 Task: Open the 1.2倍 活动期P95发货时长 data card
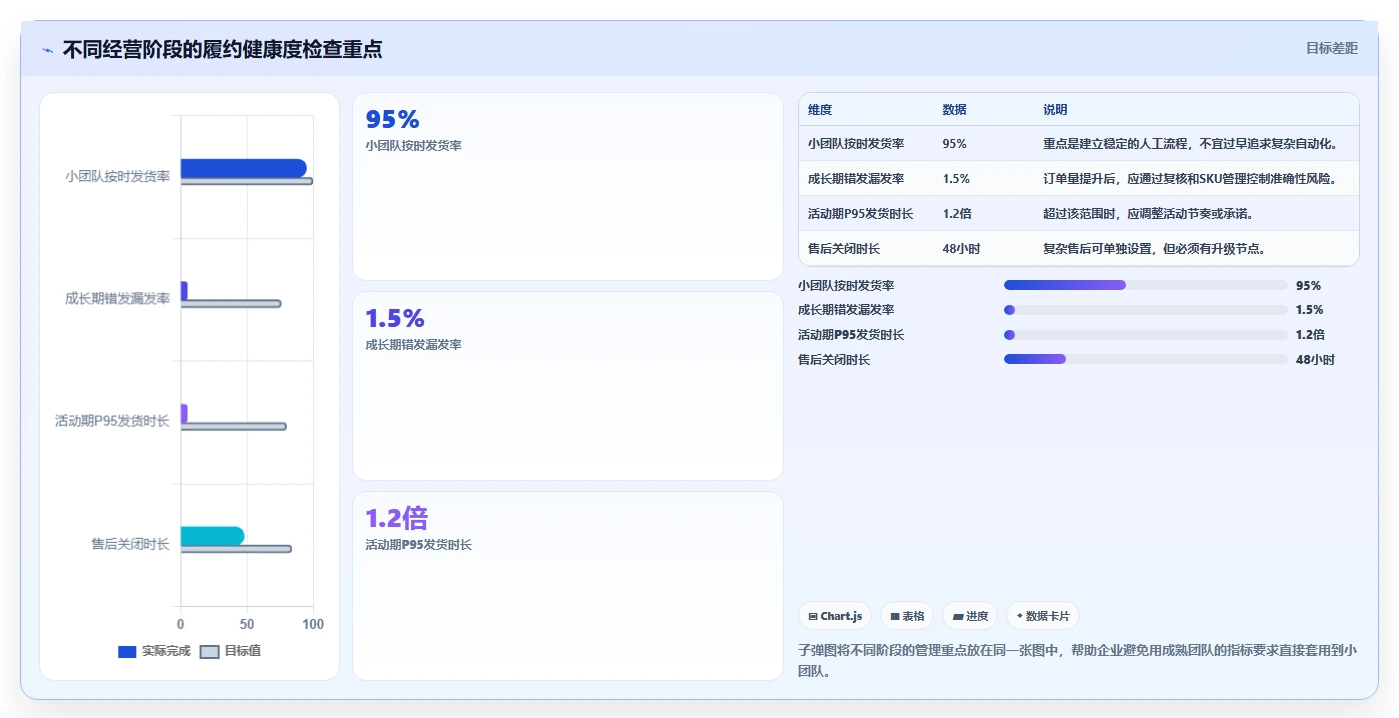pyautogui.click(x=568, y=586)
